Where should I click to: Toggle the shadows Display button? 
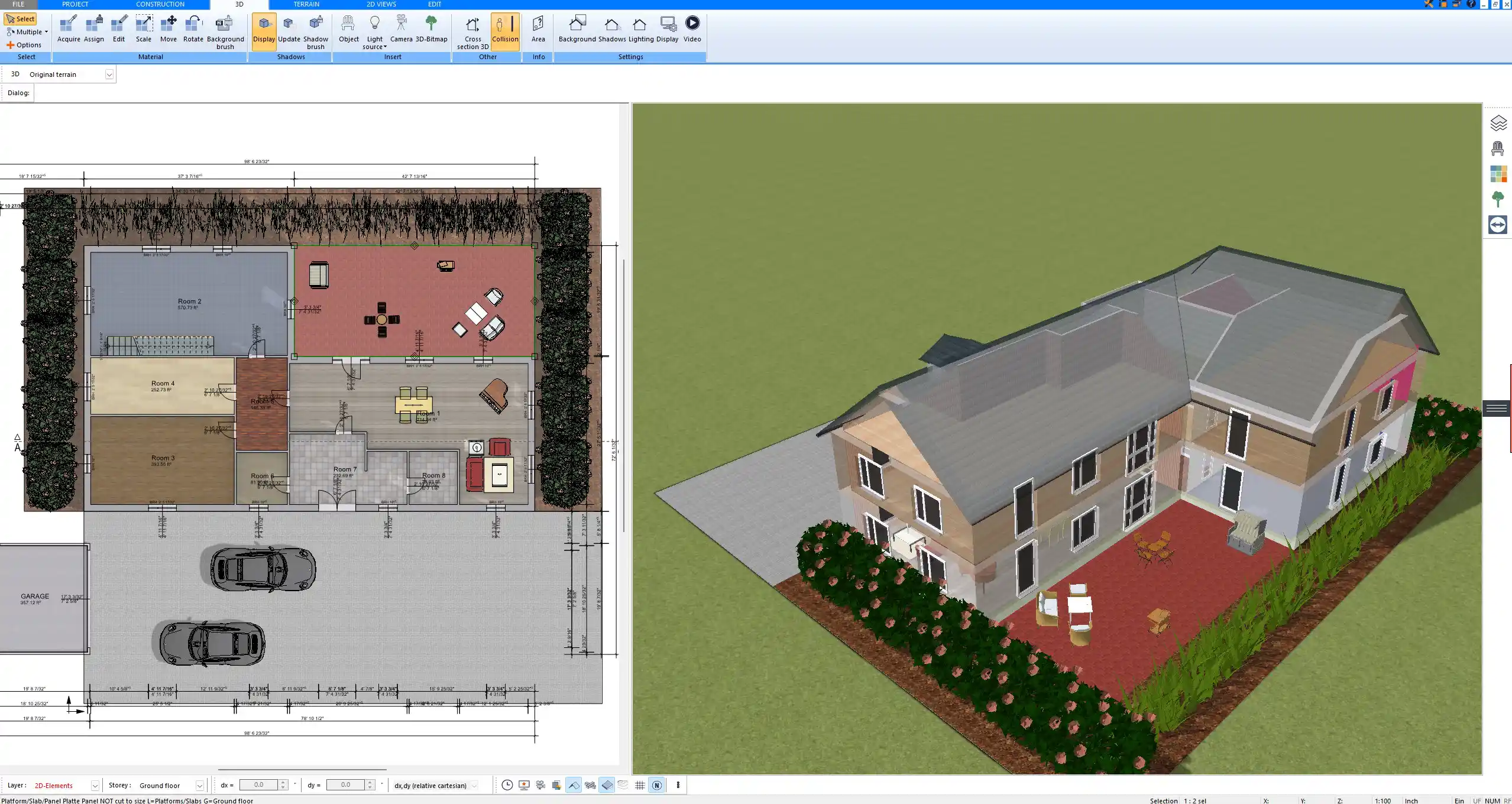pyautogui.click(x=264, y=30)
